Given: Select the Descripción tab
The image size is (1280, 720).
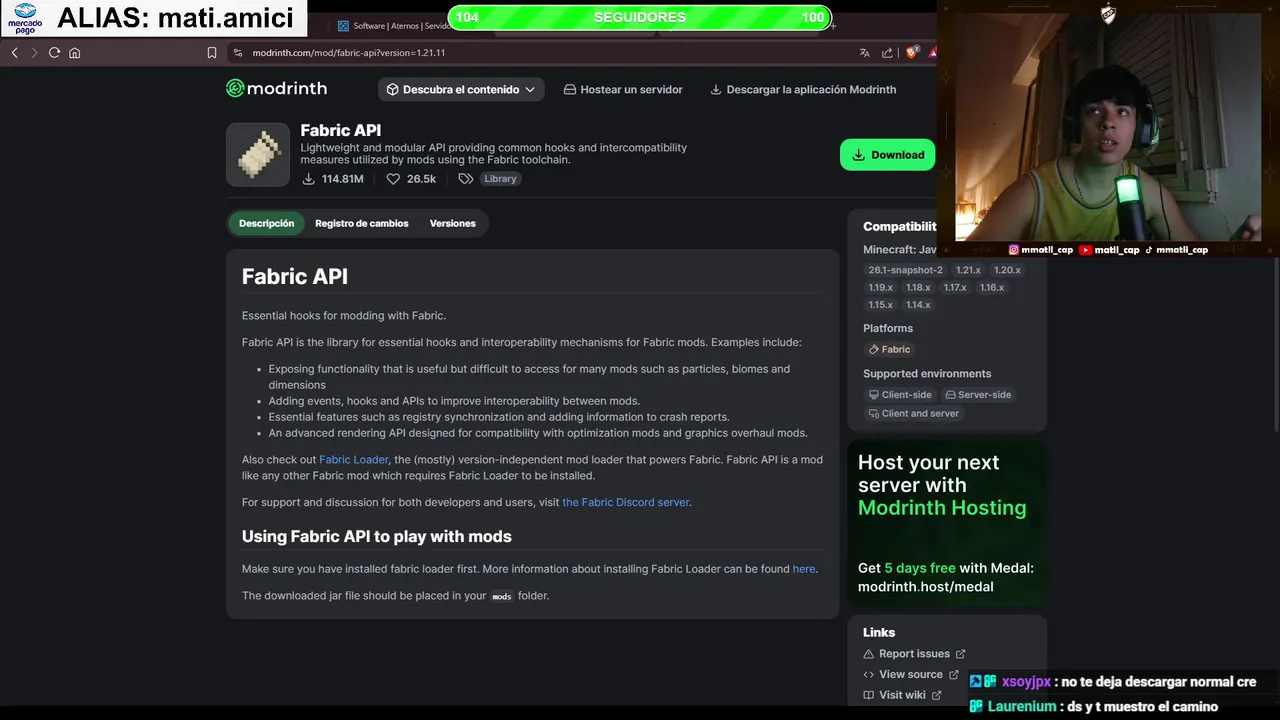Looking at the screenshot, I should [266, 223].
